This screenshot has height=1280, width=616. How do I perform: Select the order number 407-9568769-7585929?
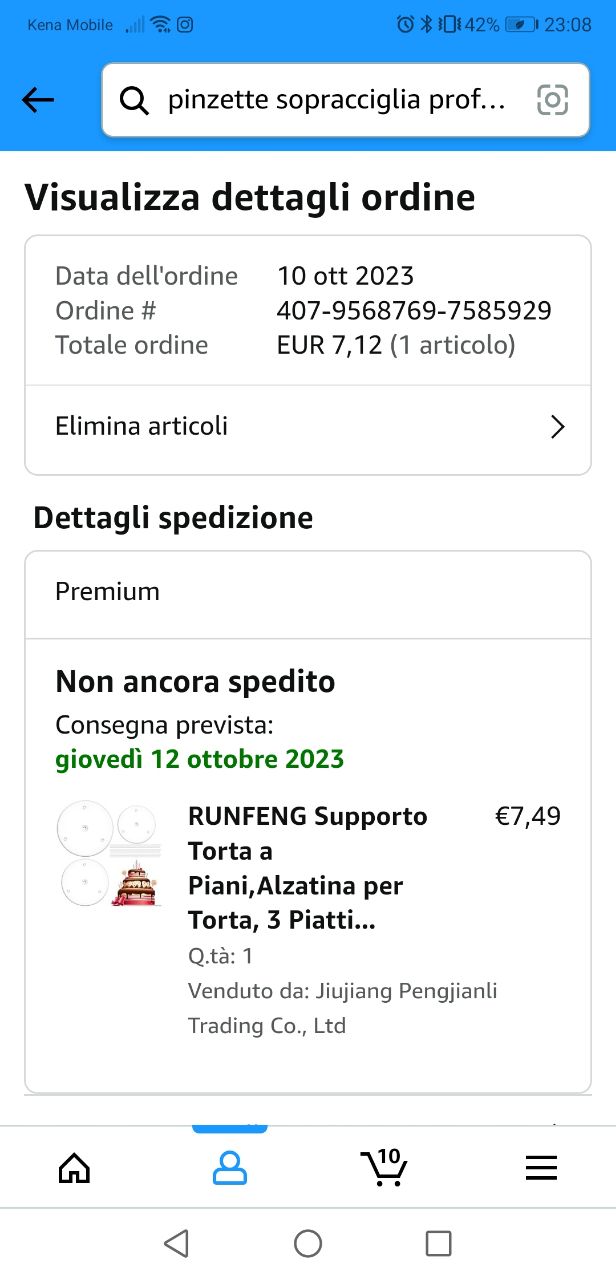(414, 311)
